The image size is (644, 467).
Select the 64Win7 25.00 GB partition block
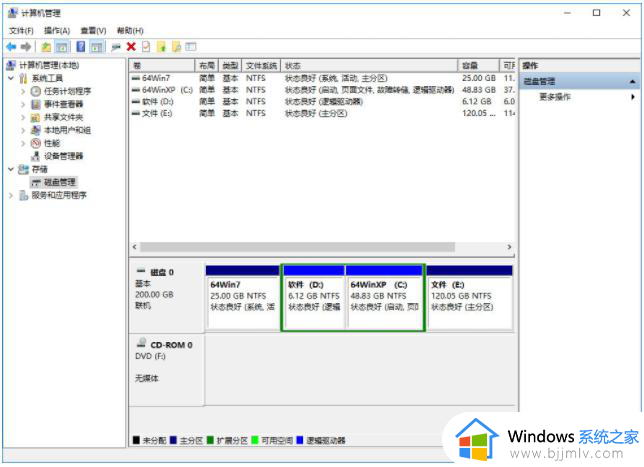(x=243, y=297)
